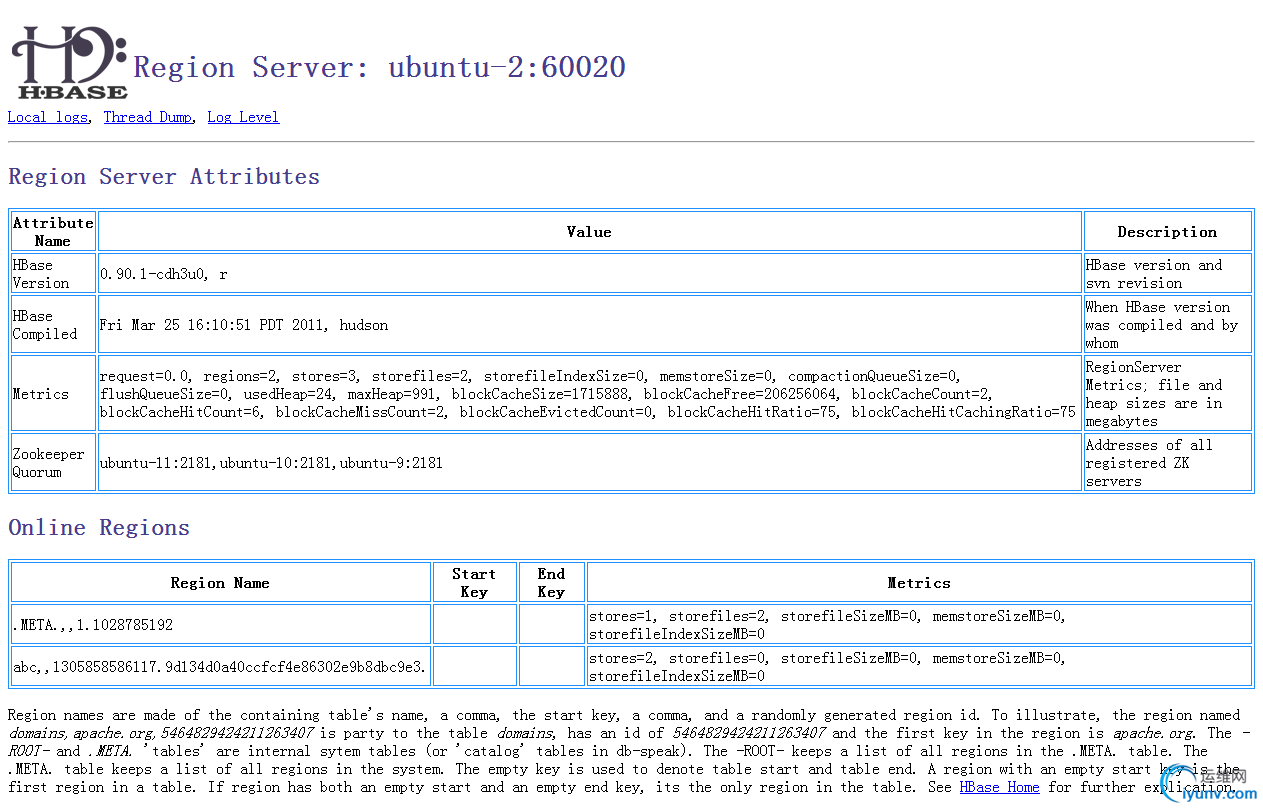1263x810 pixels.
Task: Click the Attribute Name column header
Action: (x=53, y=231)
